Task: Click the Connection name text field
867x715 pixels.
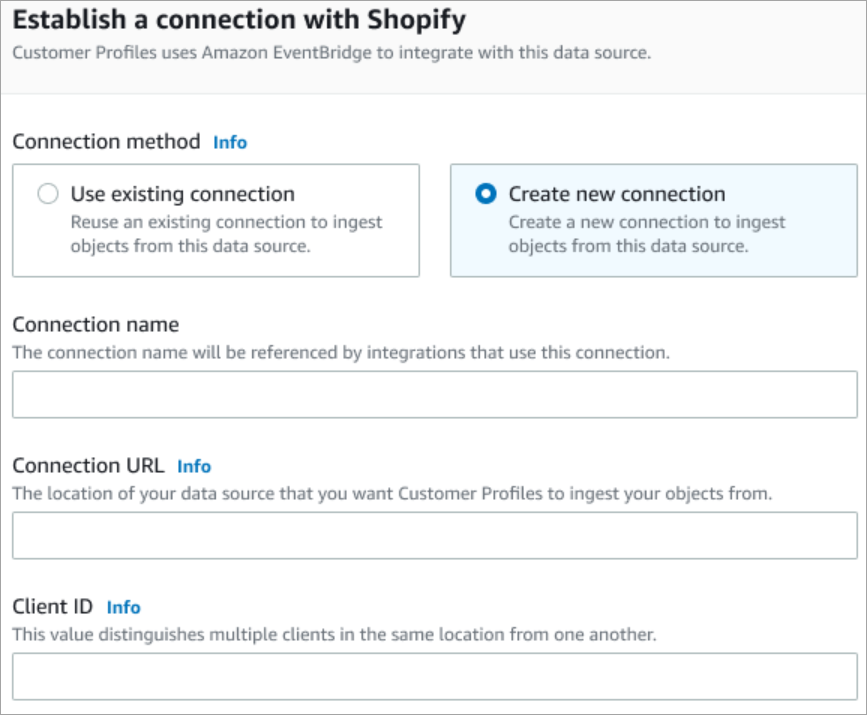Action: [434, 394]
